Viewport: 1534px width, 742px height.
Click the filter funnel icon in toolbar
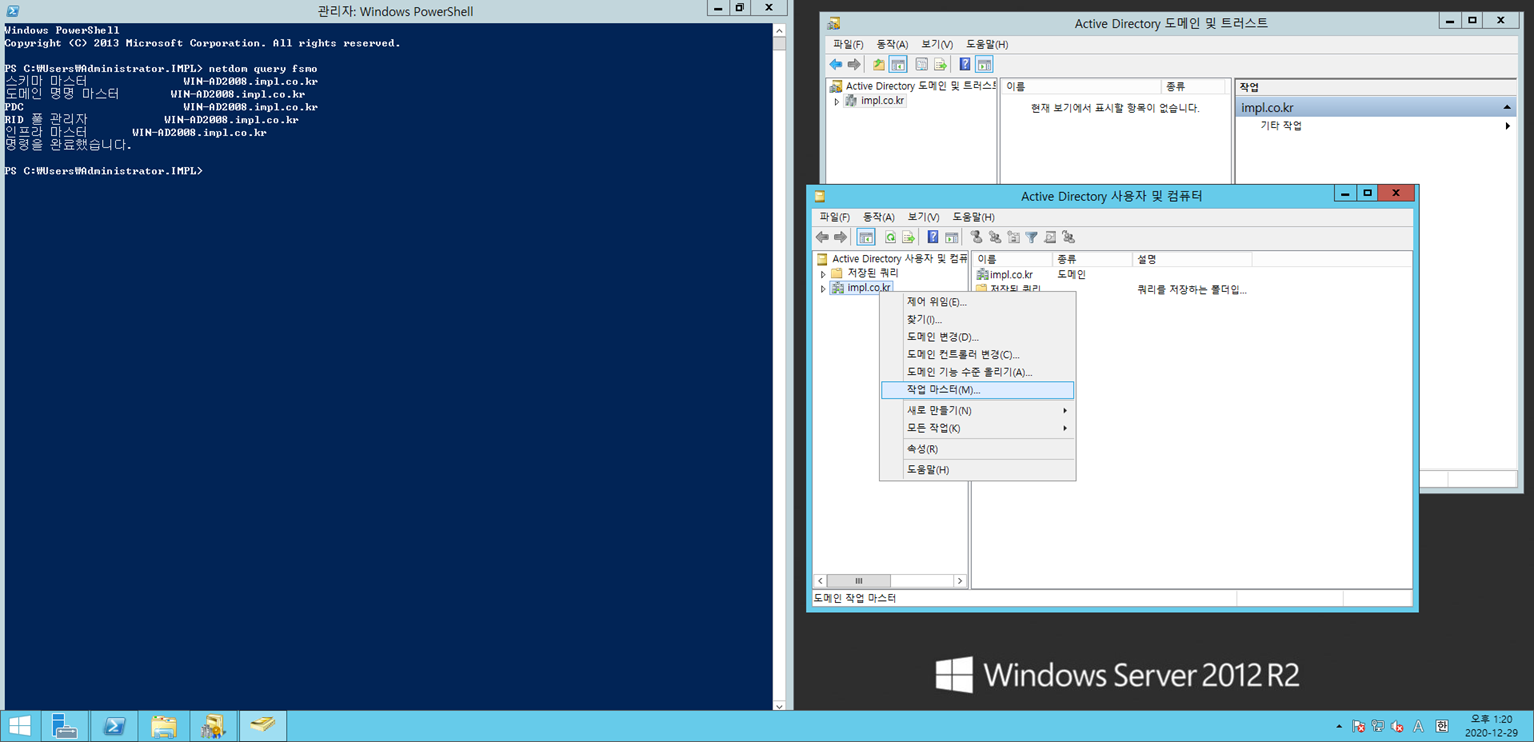(1032, 237)
